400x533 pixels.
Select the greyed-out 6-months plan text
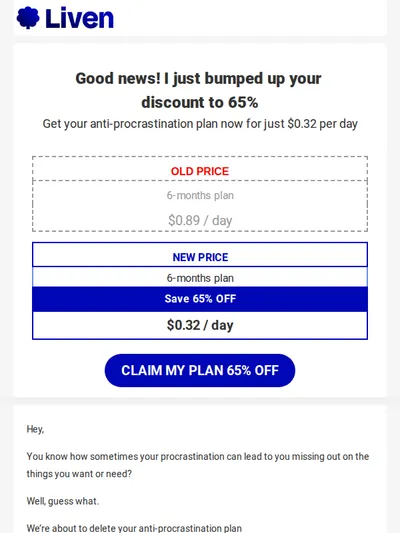(x=200, y=195)
